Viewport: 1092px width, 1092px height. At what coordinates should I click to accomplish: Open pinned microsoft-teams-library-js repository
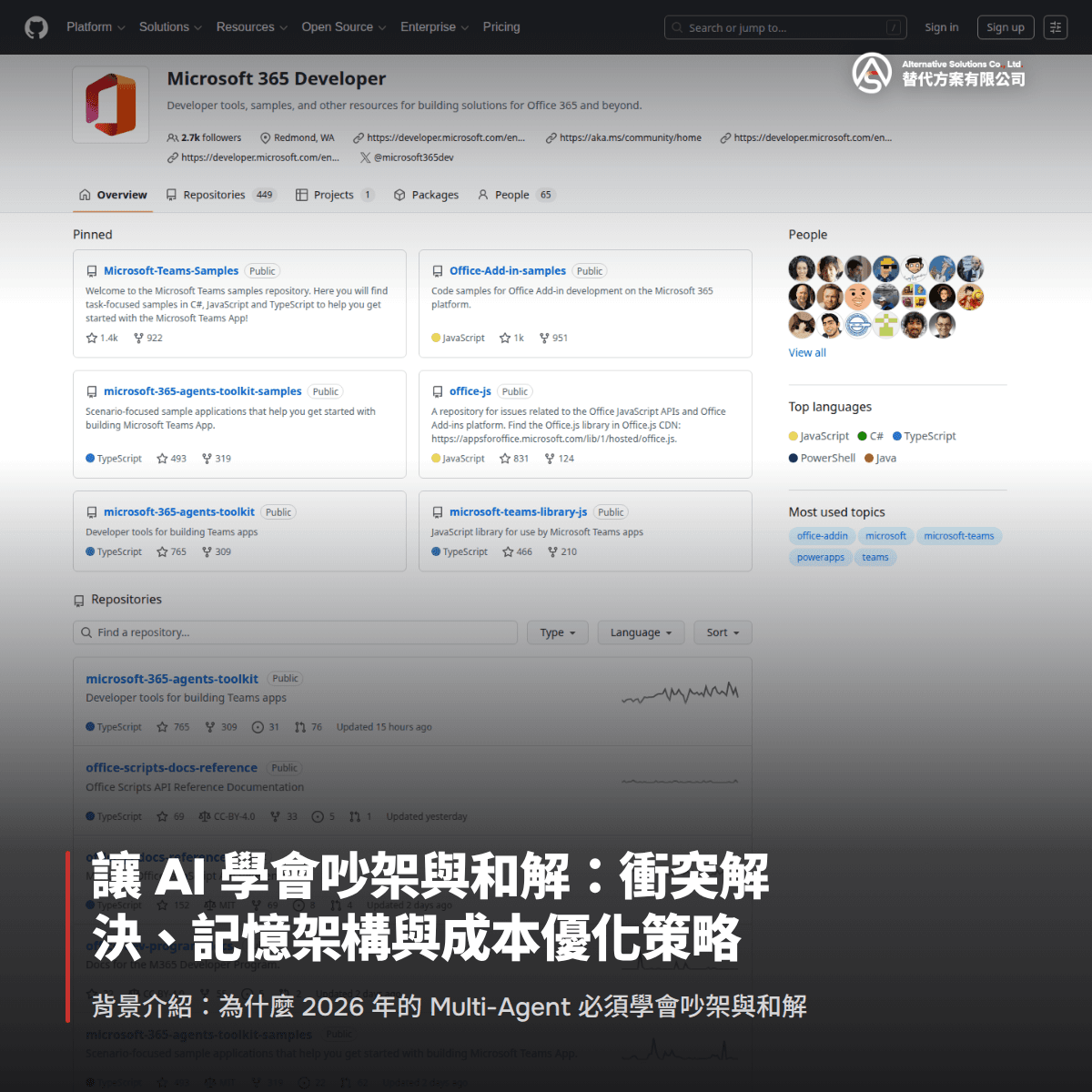pos(519,512)
